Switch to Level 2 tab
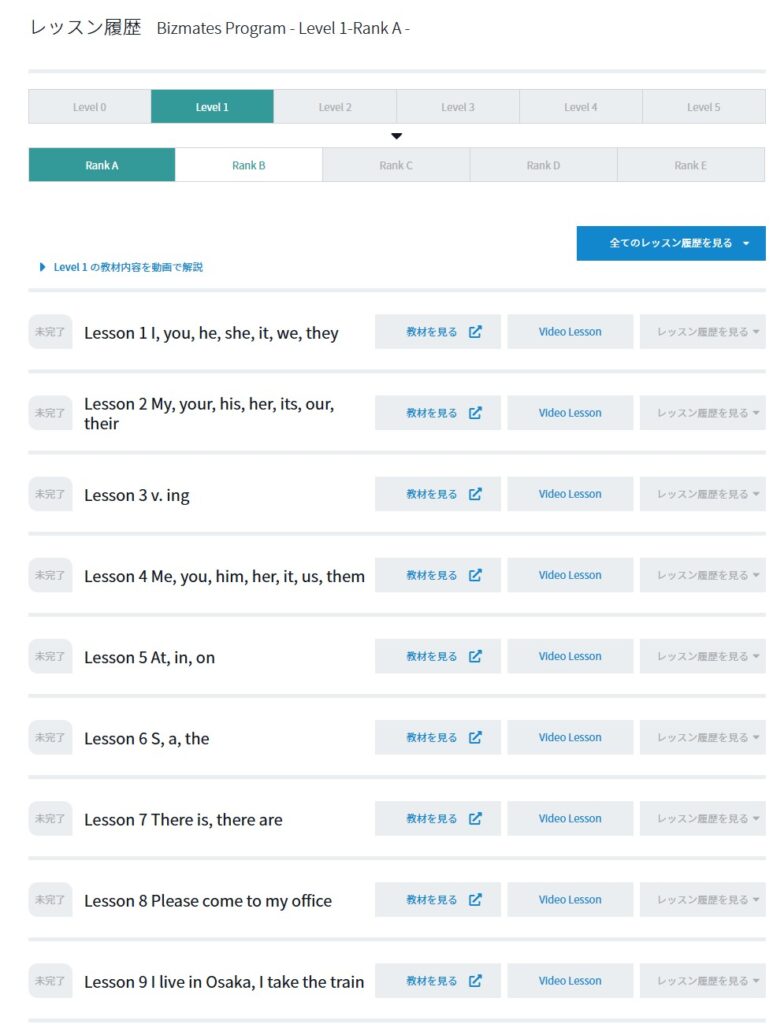This screenshot has width=784, height=1024. [x=335, y=106]
